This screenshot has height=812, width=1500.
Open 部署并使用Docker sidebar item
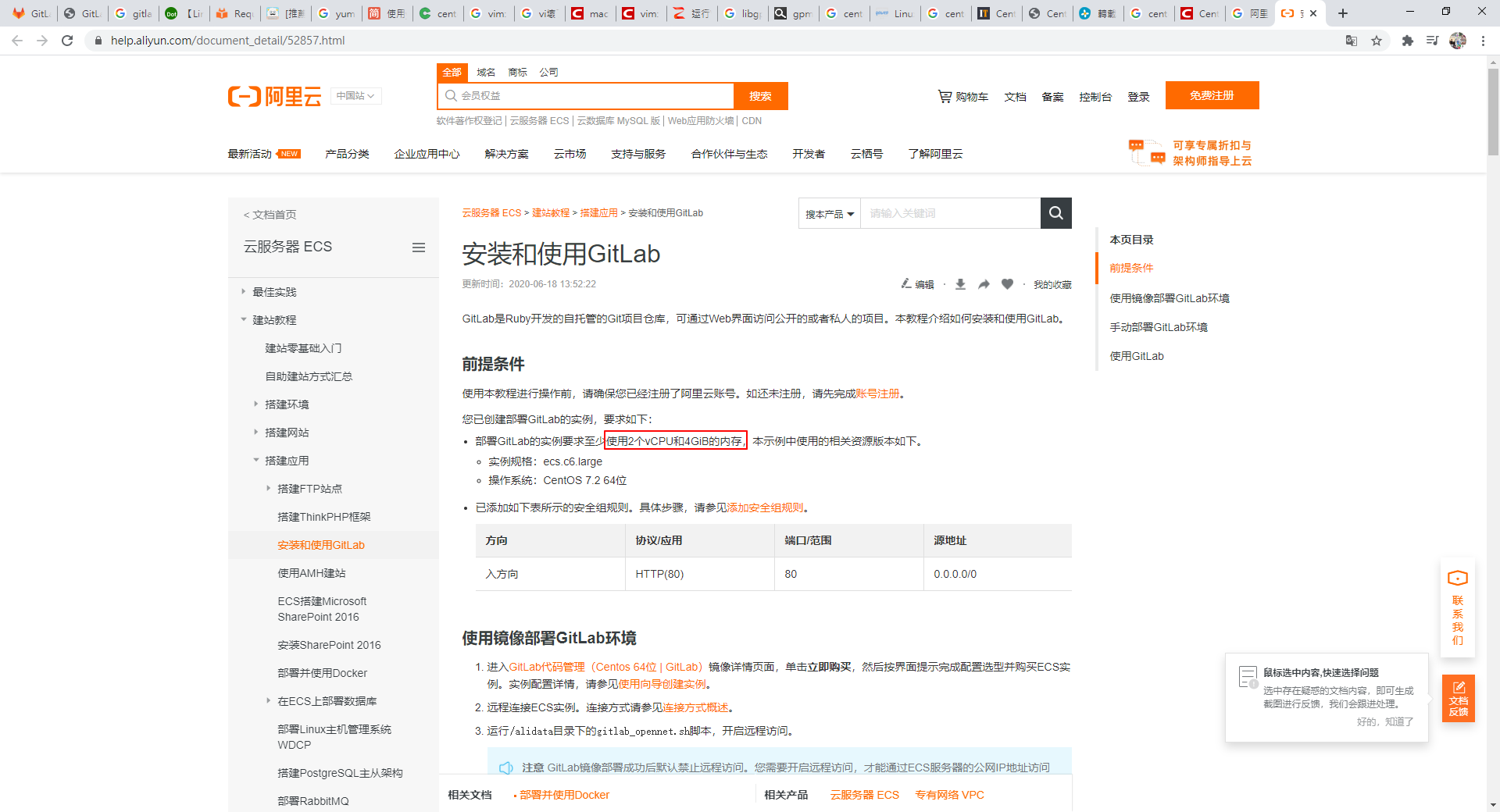[x=322, y=673]
